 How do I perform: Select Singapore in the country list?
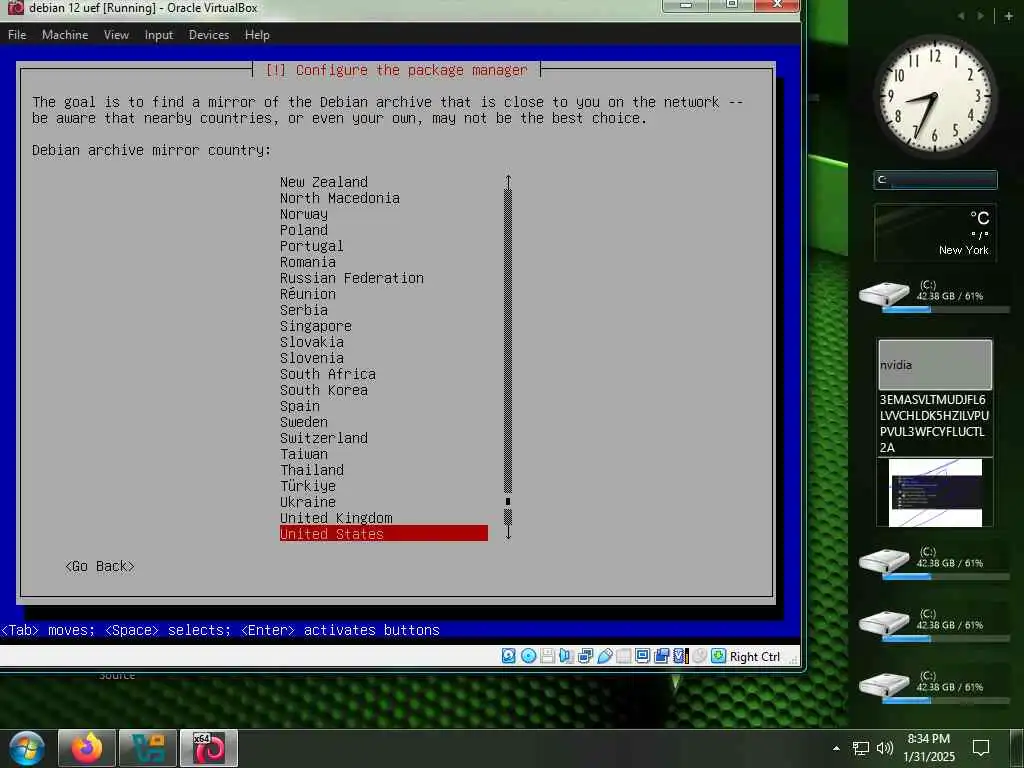[x=315, y=326]
